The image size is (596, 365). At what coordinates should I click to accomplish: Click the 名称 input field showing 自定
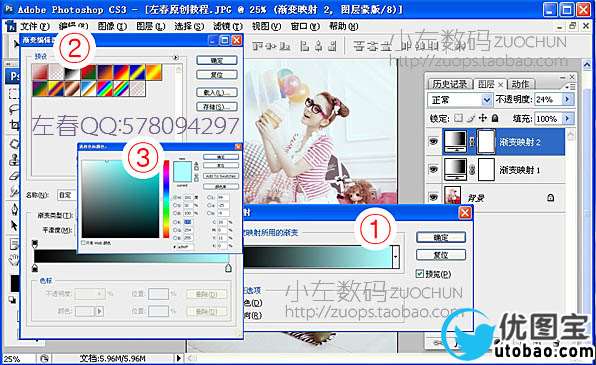(x=67, y=195)
